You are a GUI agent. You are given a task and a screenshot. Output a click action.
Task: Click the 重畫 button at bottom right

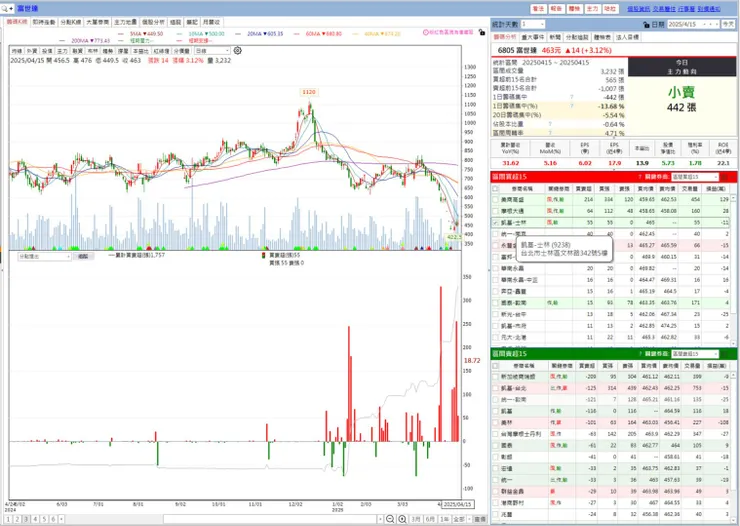coord(480,519)
